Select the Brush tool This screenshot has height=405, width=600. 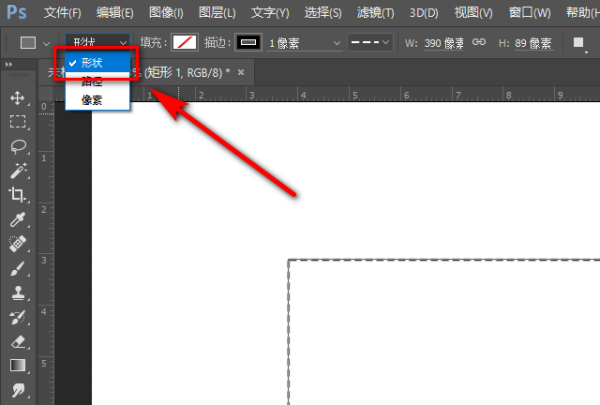click(x=18, y=268)
